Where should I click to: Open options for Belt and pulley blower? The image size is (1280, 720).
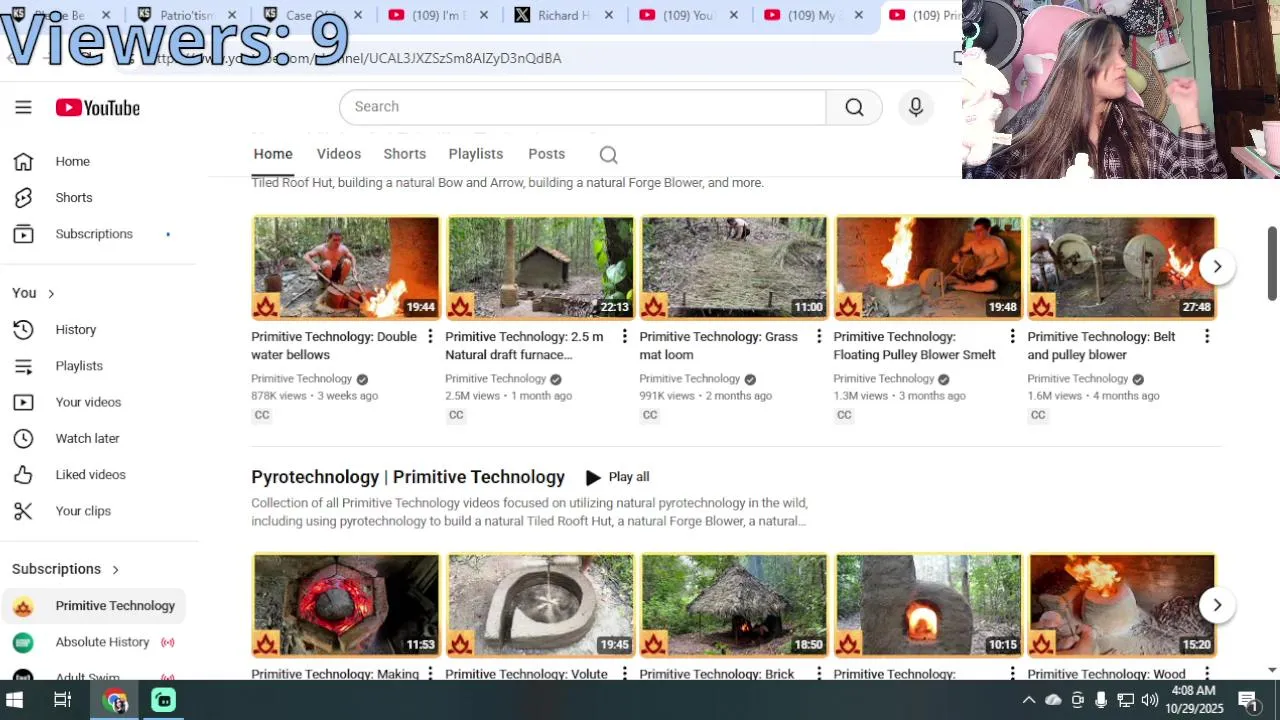tap(1206, 336)
